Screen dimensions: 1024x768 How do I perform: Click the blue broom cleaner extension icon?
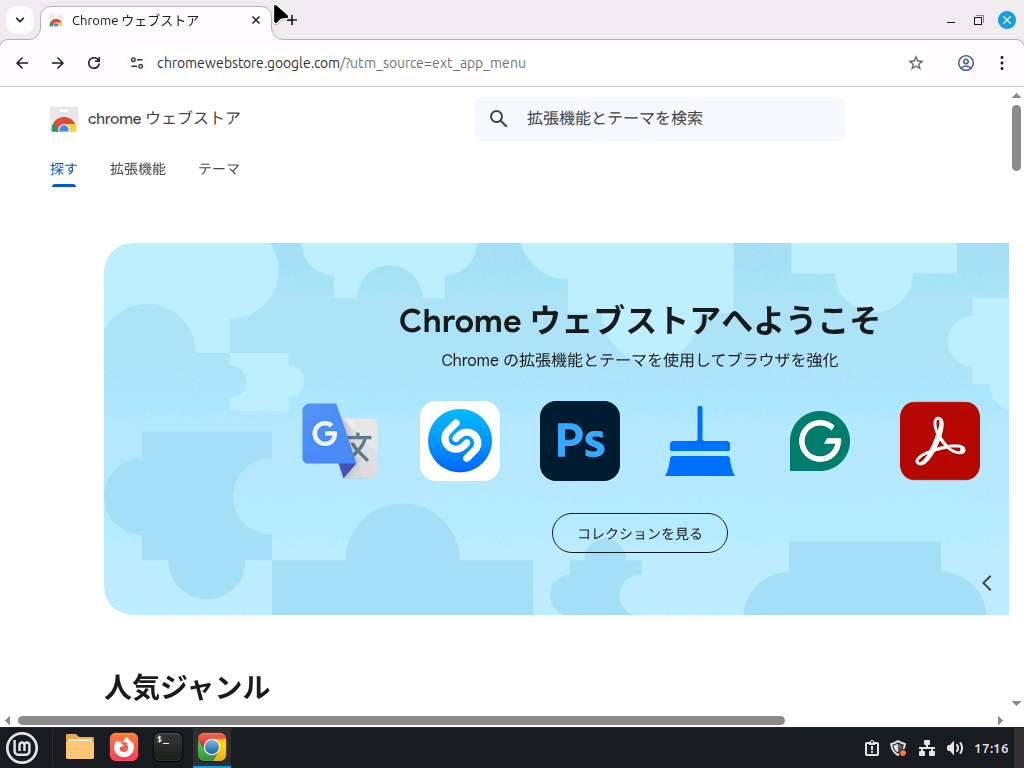(x=700, y=440)
